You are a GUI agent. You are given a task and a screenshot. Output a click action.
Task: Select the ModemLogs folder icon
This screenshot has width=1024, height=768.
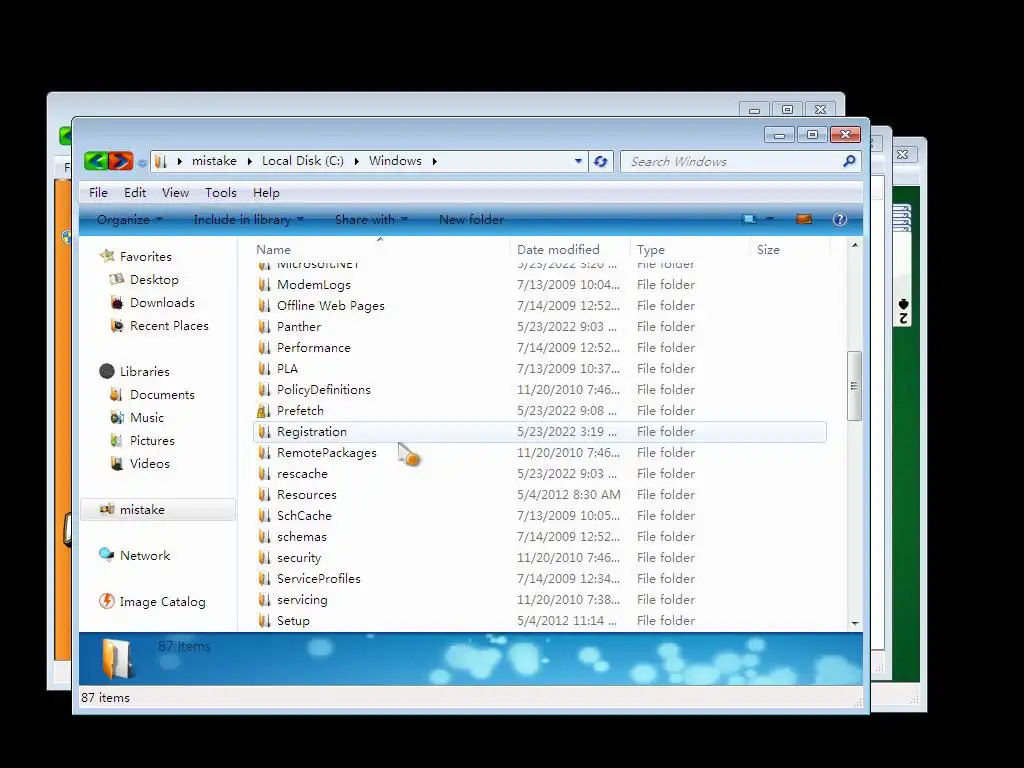click(264, 285)
